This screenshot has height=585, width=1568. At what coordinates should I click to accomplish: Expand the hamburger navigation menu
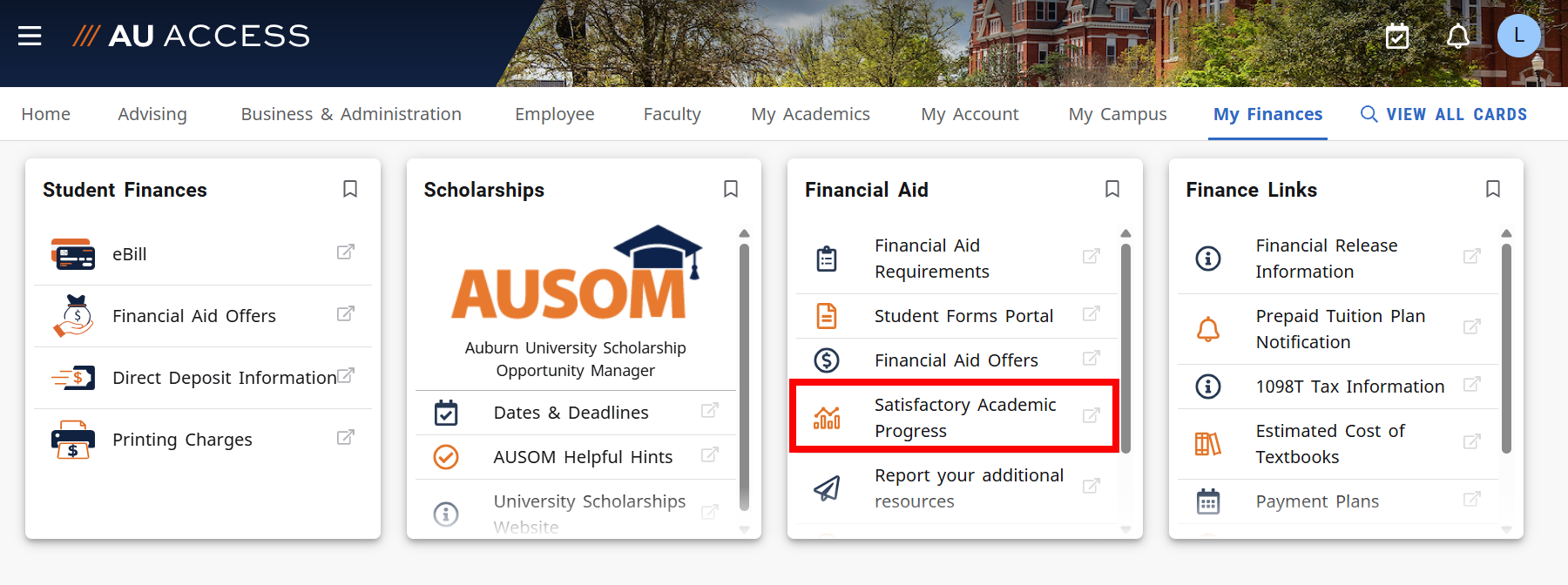[x=29, y=36]
